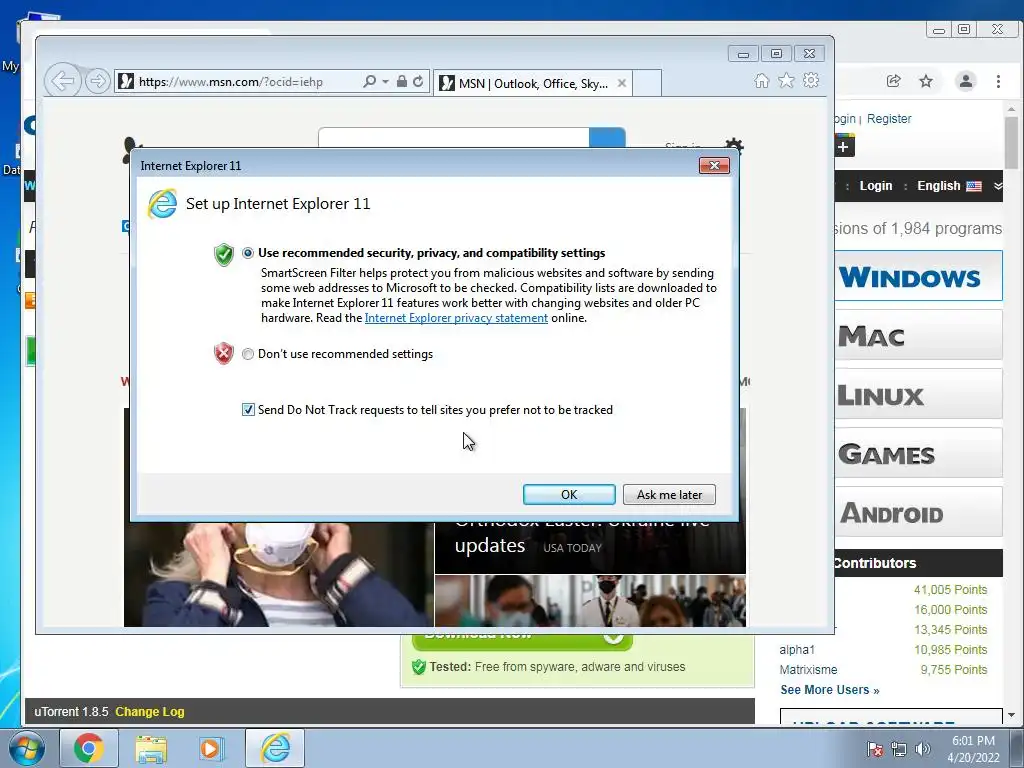Image resolution: width=1024 pixels, height=768 pixels.
Task: Toggle Send Do Not Track requests checkbox
Action: 248,409
